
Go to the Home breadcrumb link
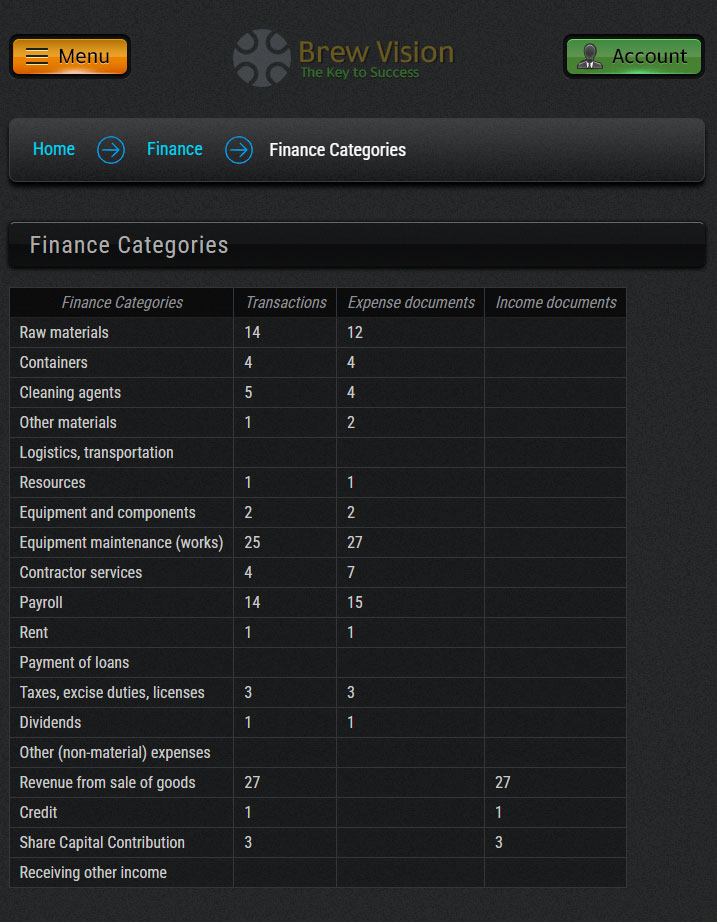click(x=54, y=149)
